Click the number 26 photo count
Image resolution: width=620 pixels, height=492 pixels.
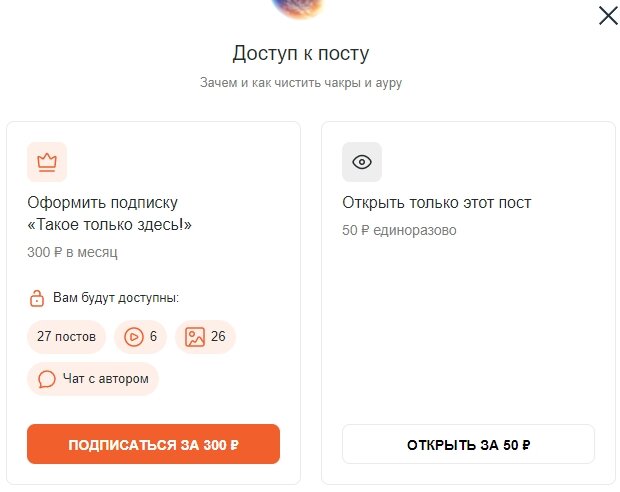(x=218, y=337)
